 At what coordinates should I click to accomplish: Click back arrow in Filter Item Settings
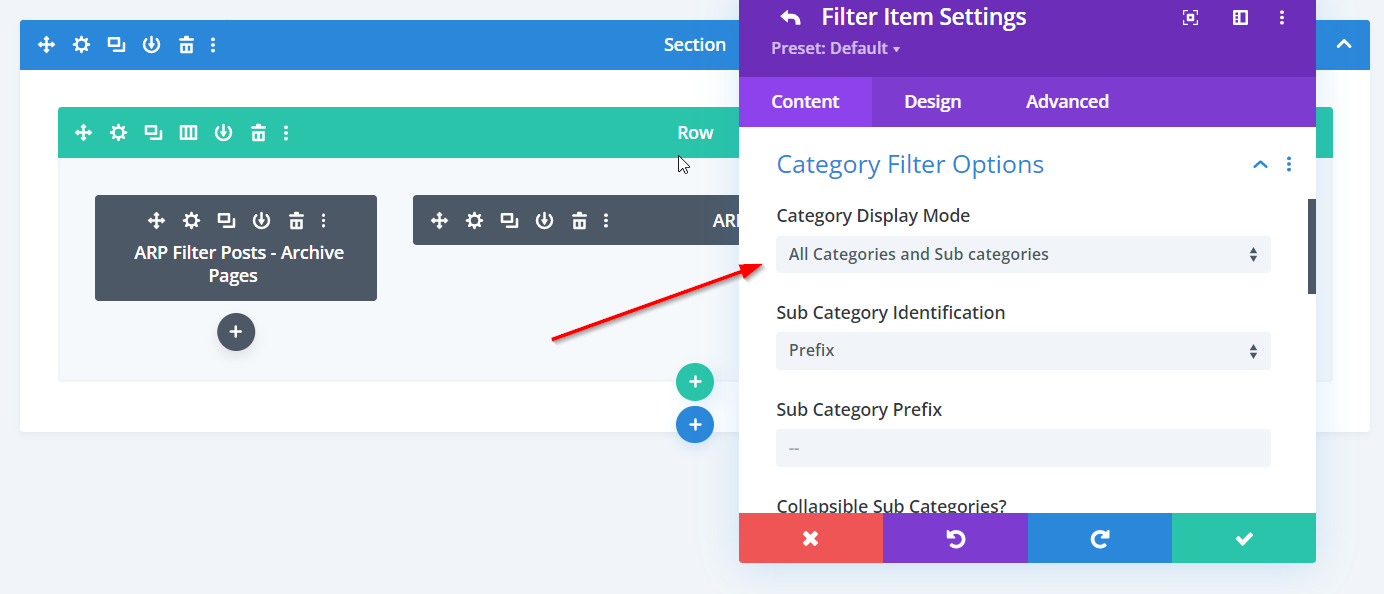[790, 18]
